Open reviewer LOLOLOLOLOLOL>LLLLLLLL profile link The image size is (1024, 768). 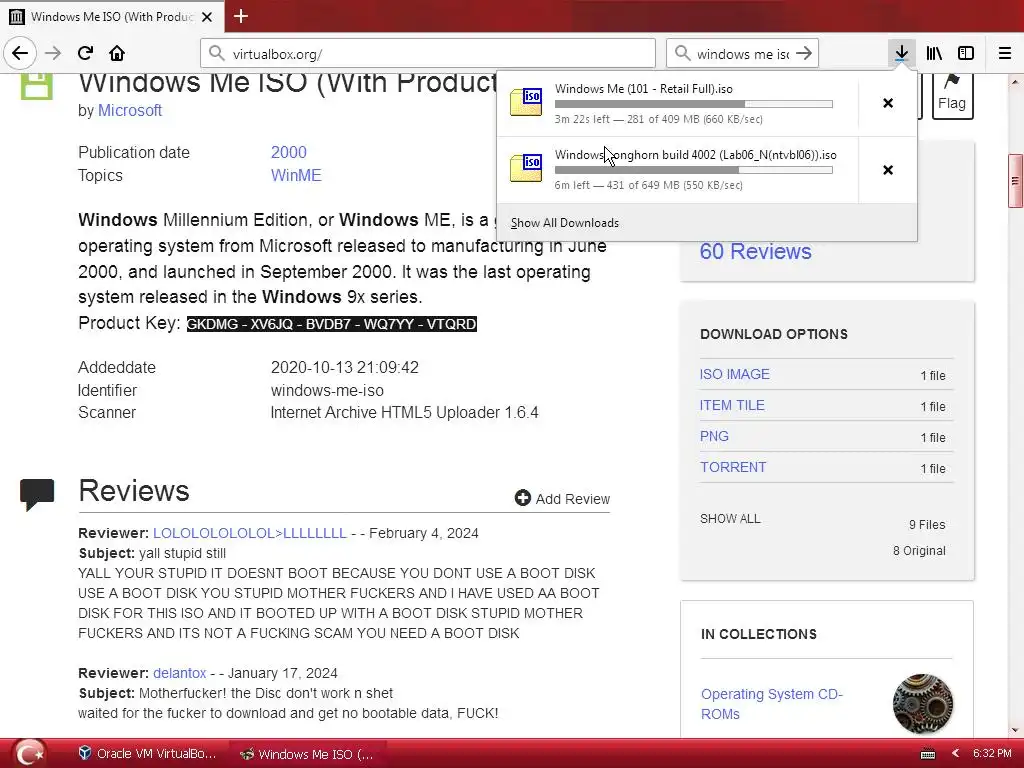pos(249,533)
